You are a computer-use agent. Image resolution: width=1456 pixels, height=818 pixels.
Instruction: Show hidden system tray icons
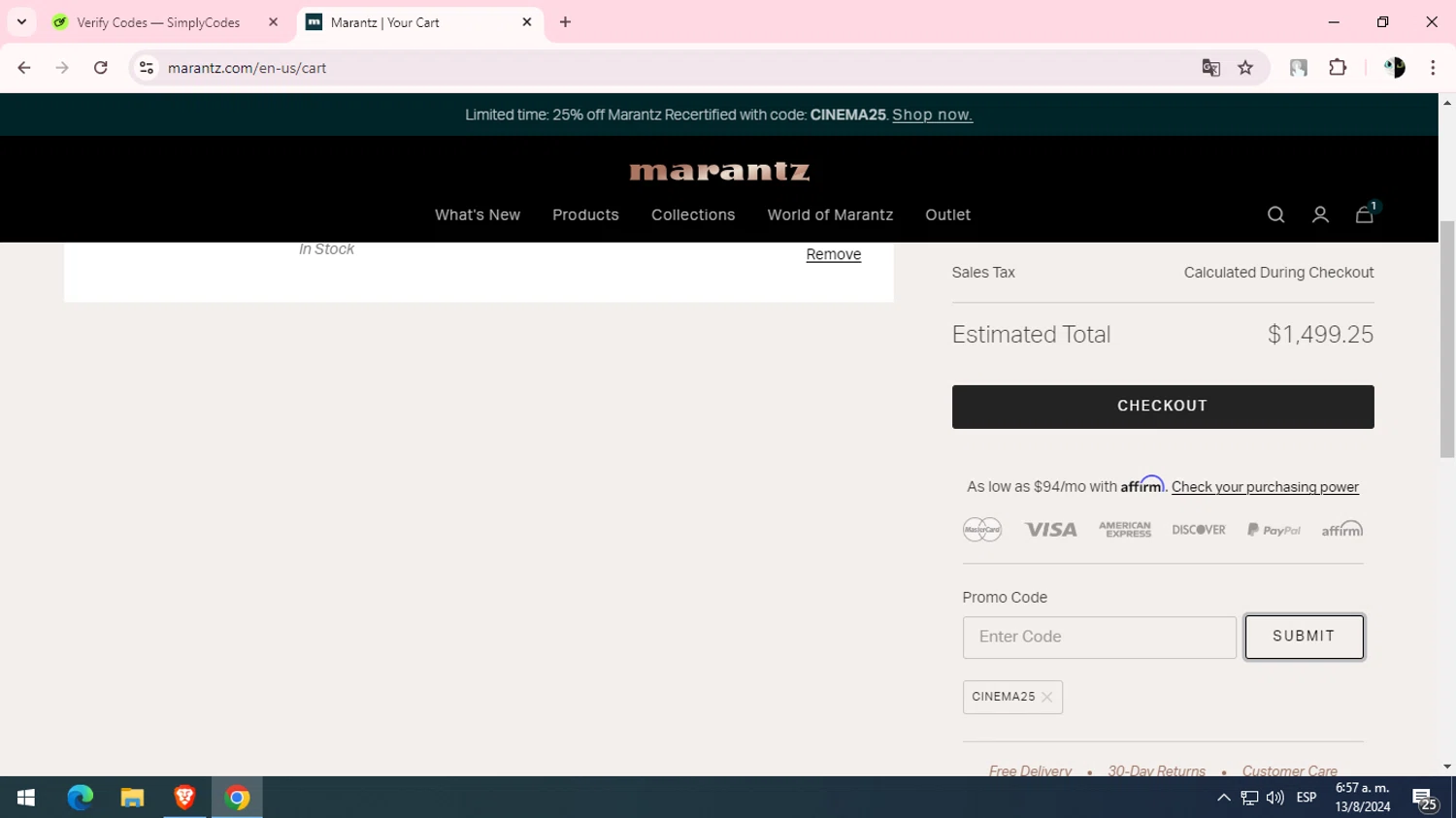1223,798
